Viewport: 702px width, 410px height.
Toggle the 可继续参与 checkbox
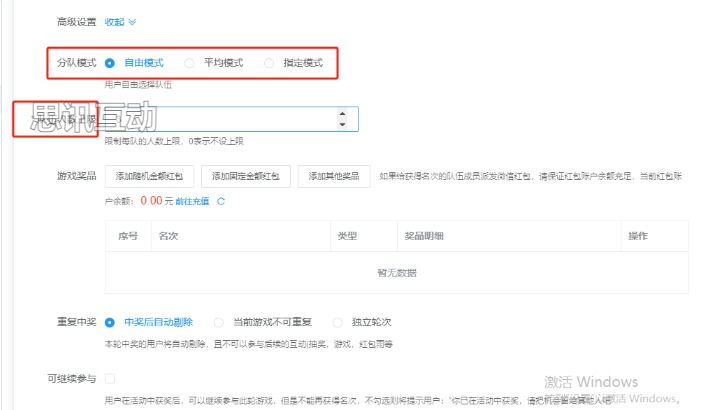(x=110, y=379)
